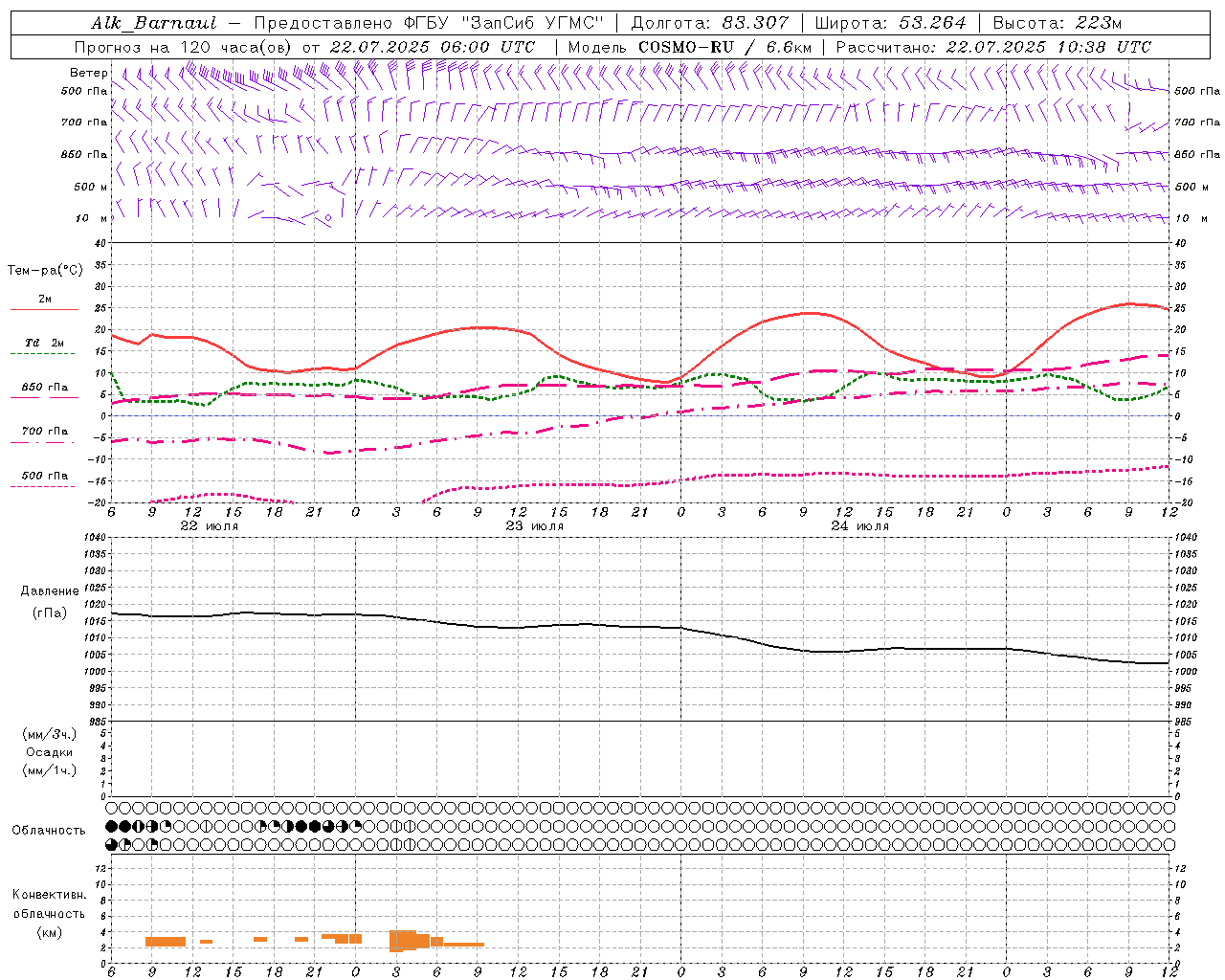Select the (мм/1ч.) precipitation unit label
The height and width of the screenshot is (980, 1225).
click(x=50, y=770)
